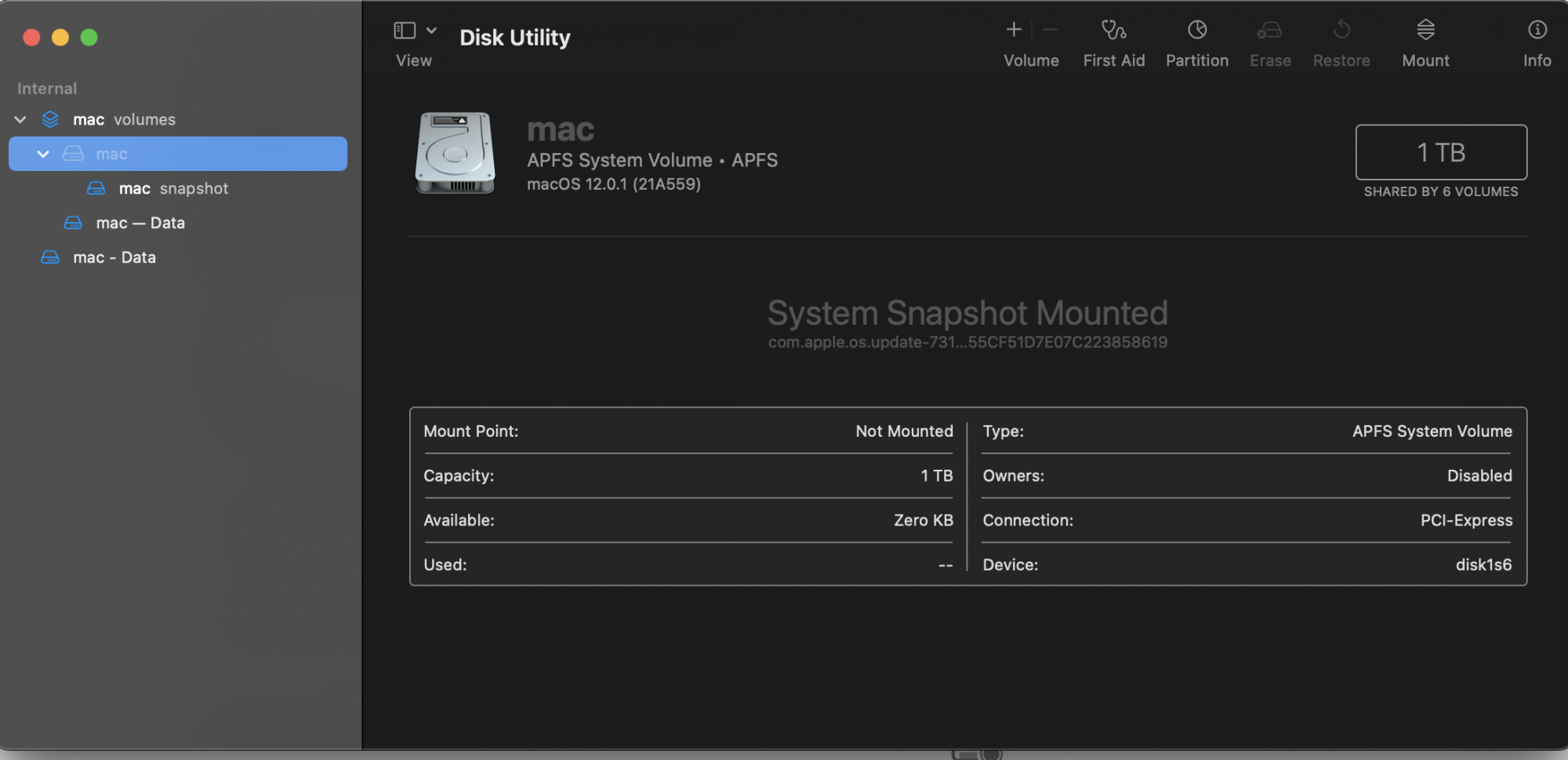
Task: Select mac volumes container icon
Action: click(50, 119)
